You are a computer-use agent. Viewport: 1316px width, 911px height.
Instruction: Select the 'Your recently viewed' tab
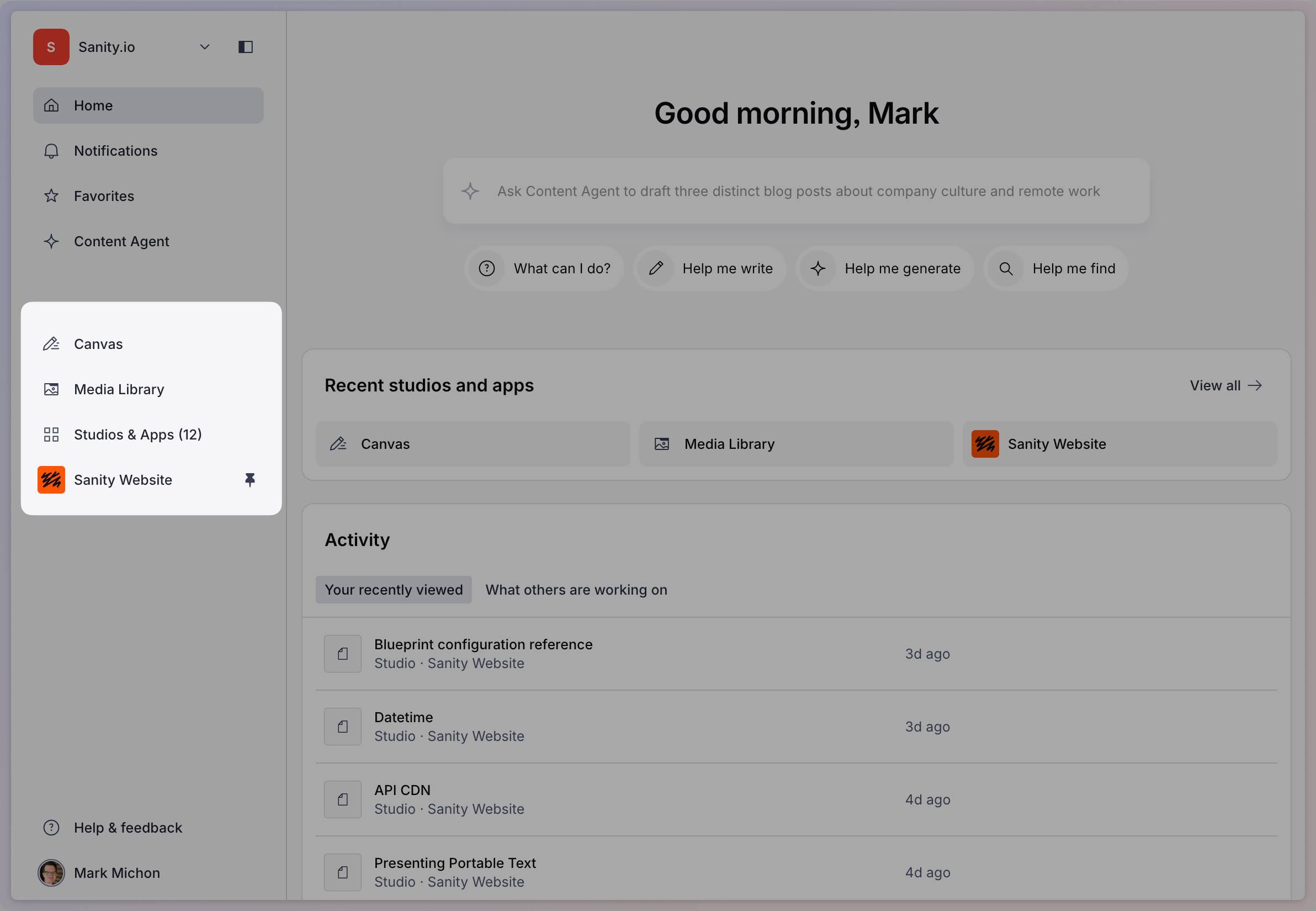point(394,590)
